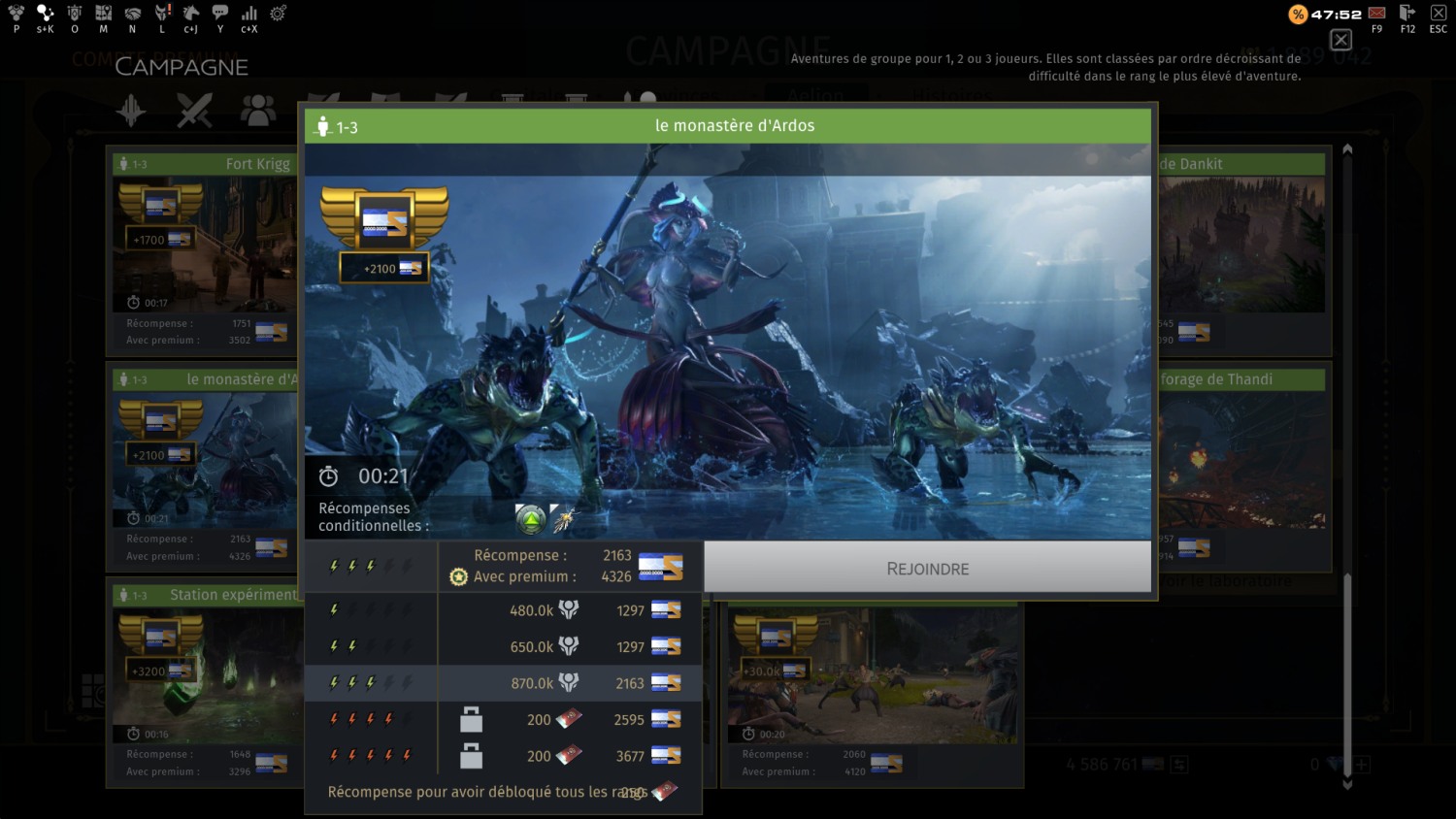The width and height of the screenshot is (1456, 819).
Task: Select the crossed swords category tab
Action: pyautogui.click(x=194, y=111)
